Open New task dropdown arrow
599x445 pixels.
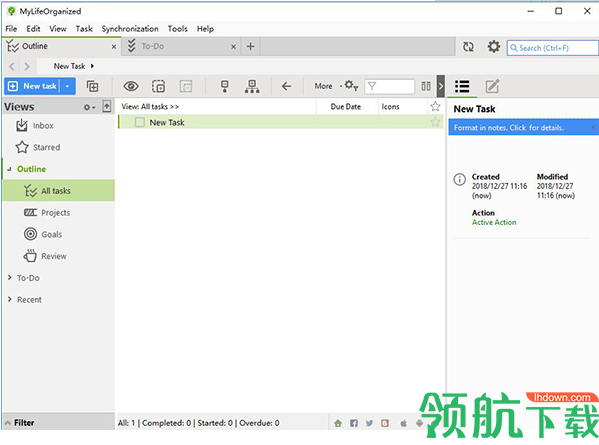68,86
